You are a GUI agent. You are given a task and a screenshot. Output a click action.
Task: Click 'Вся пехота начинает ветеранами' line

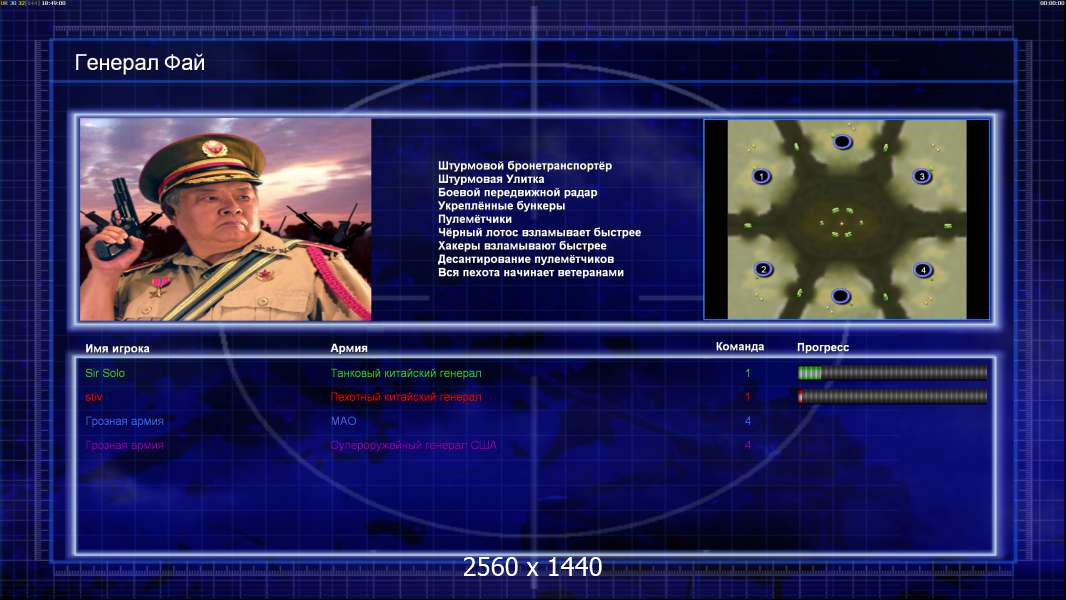pos(530,272)
